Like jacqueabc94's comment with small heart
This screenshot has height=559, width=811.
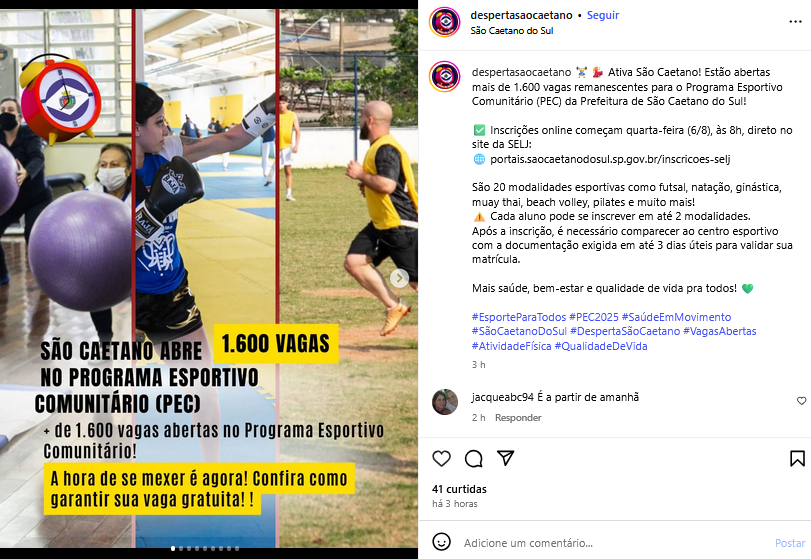click(x=801, y=401)
